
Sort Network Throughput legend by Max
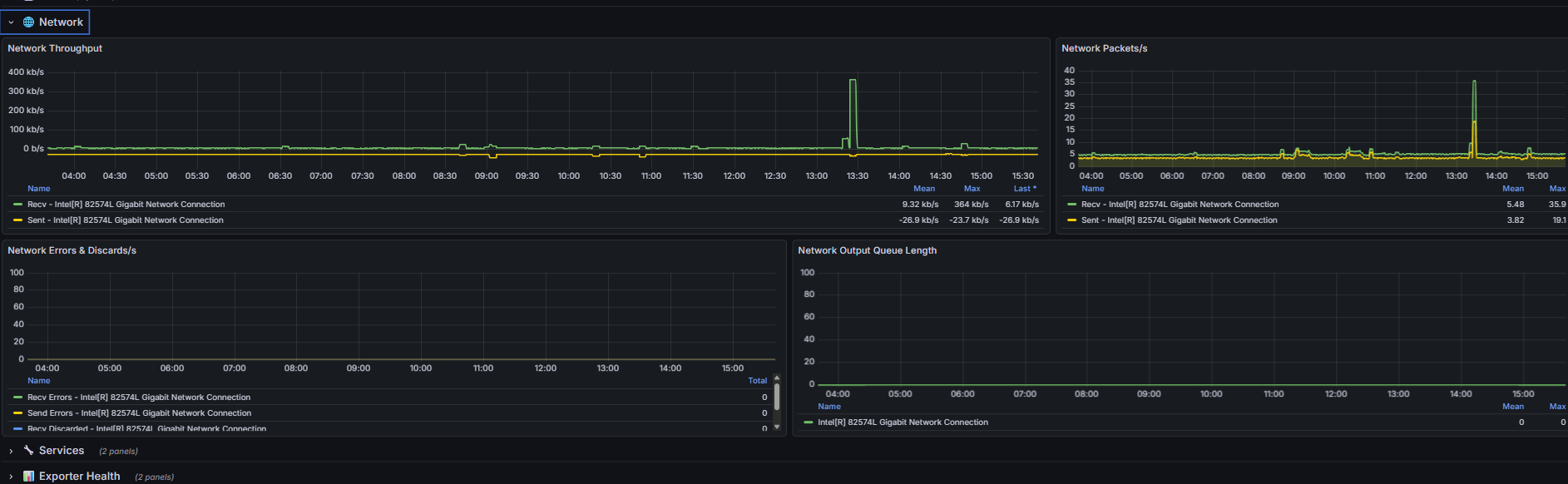click(x=972, y=189)
